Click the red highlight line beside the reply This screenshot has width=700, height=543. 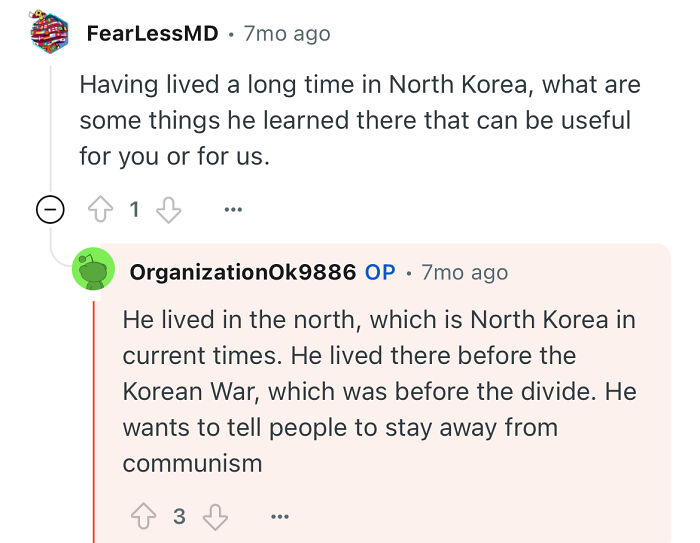pos(94,422)
